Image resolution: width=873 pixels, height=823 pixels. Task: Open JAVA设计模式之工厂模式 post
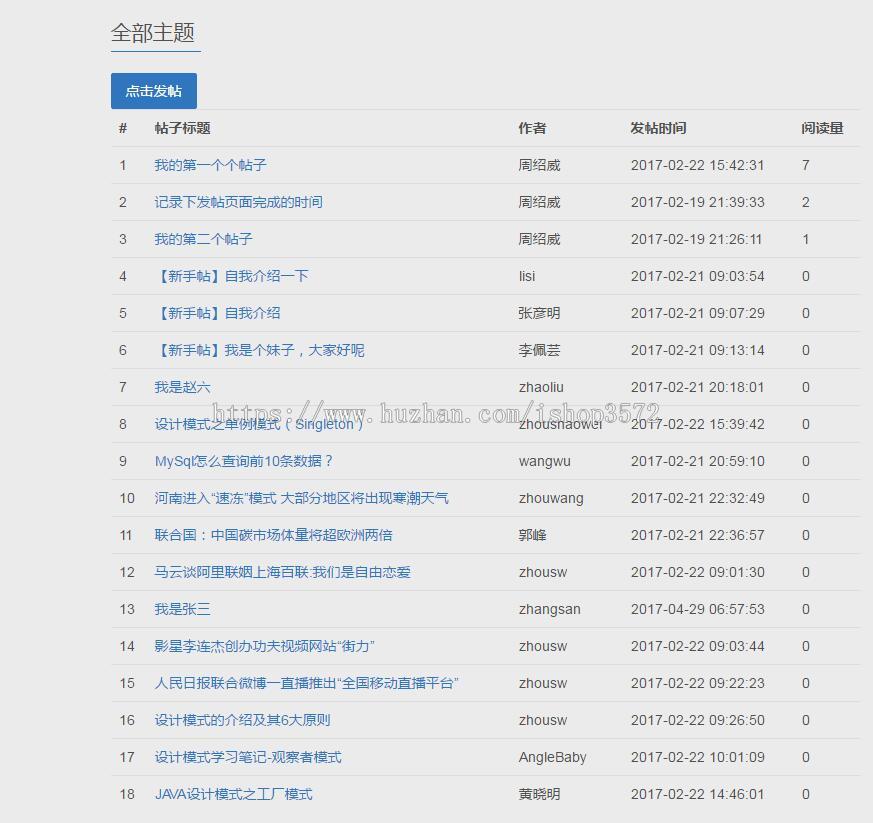point(233,795)
